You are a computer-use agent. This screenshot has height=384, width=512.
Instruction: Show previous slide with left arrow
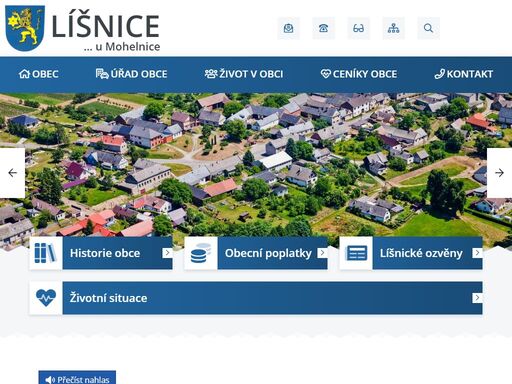click(12, 173)
